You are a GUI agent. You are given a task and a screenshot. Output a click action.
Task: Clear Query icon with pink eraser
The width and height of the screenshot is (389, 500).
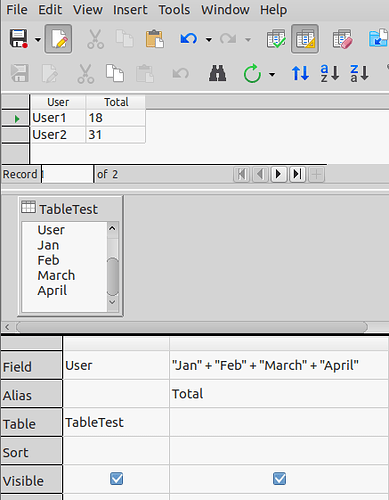342,39
